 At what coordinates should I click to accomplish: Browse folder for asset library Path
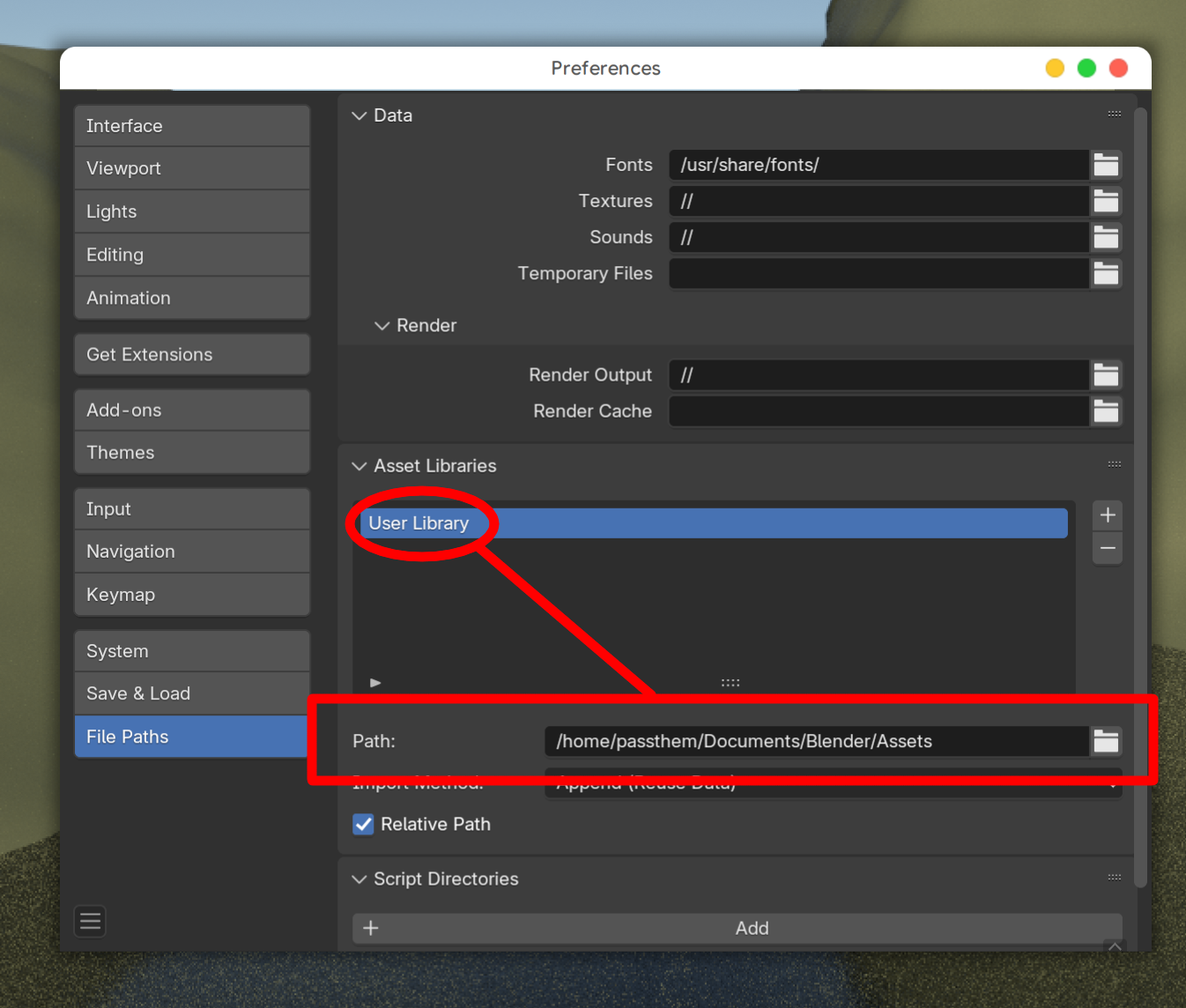[1106, 741]
